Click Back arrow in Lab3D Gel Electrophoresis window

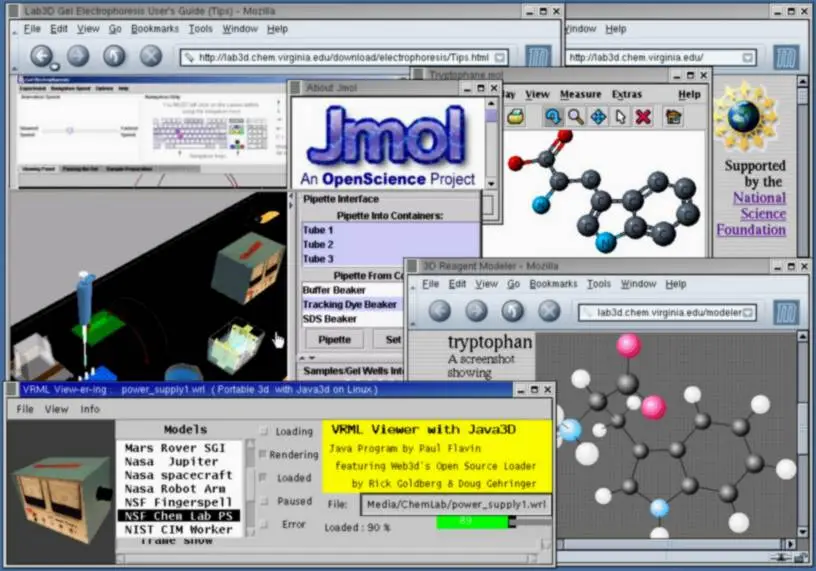(x=42, y=56)
